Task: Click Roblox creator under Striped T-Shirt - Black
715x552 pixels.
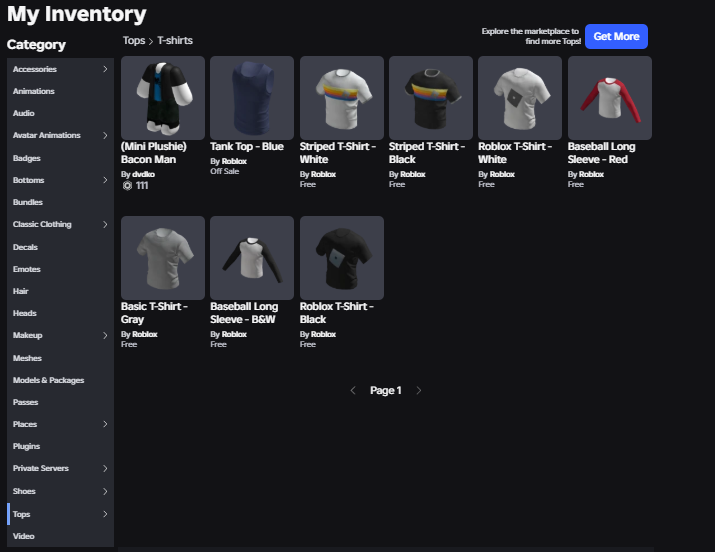Action: 413,174
